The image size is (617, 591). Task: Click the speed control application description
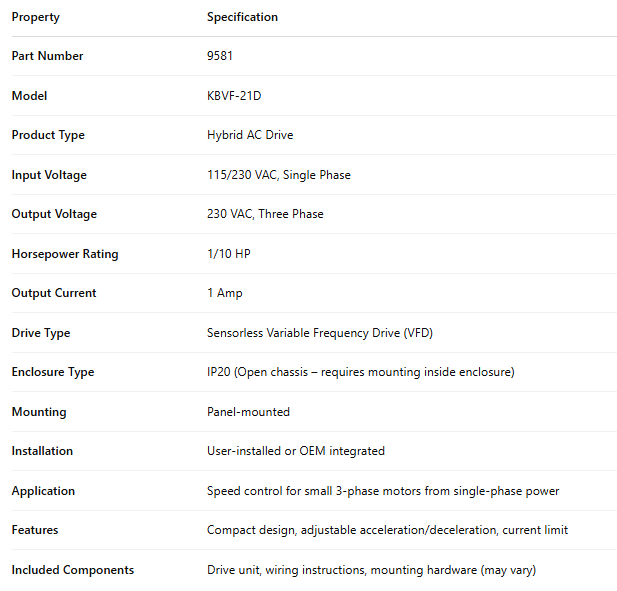click(383, 491)
